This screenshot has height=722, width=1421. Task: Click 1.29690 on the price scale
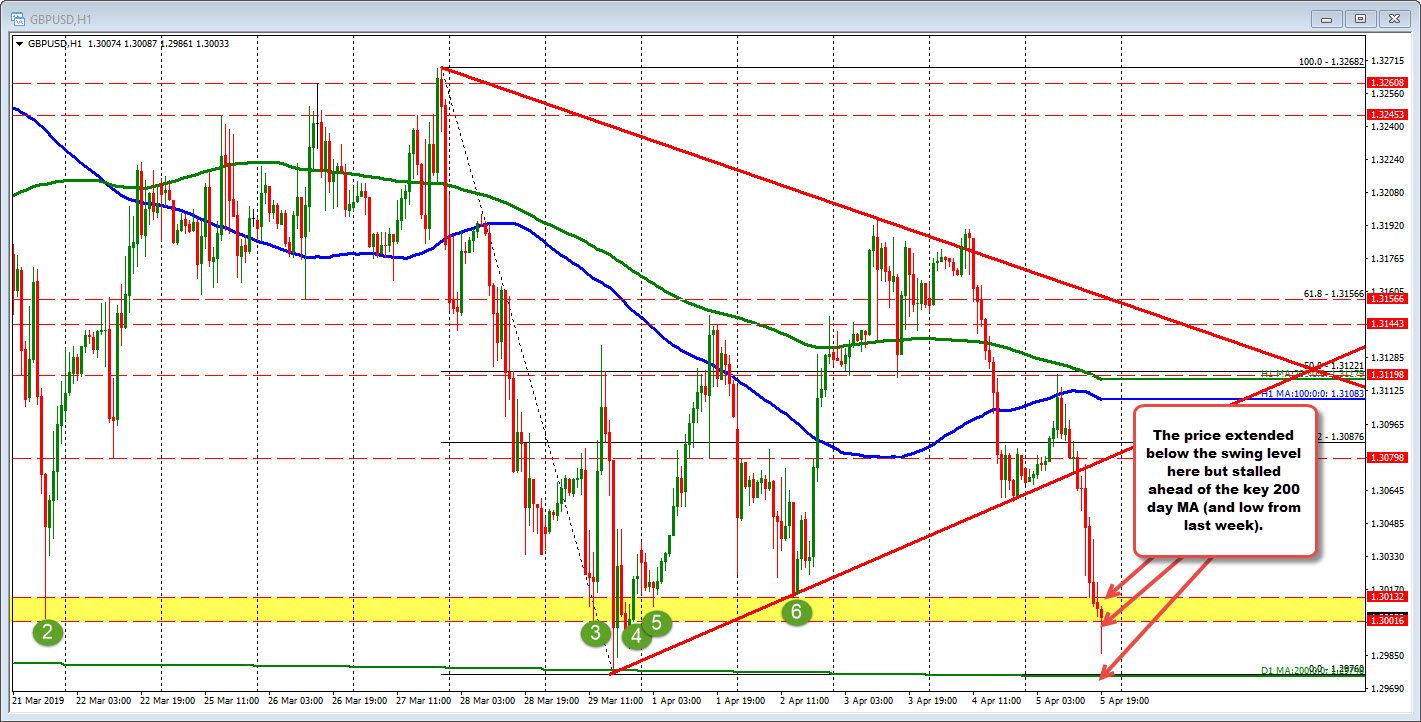pos(1388,688)
